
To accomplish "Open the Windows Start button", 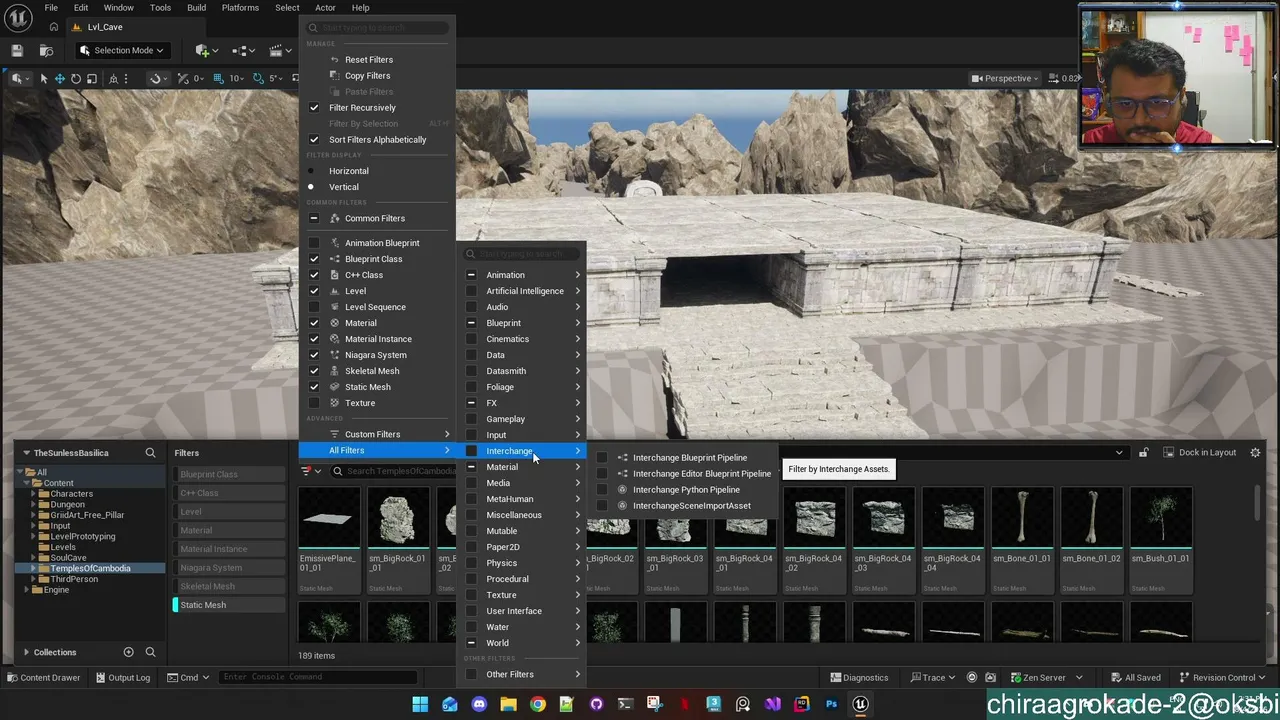I will click(420, 704).
